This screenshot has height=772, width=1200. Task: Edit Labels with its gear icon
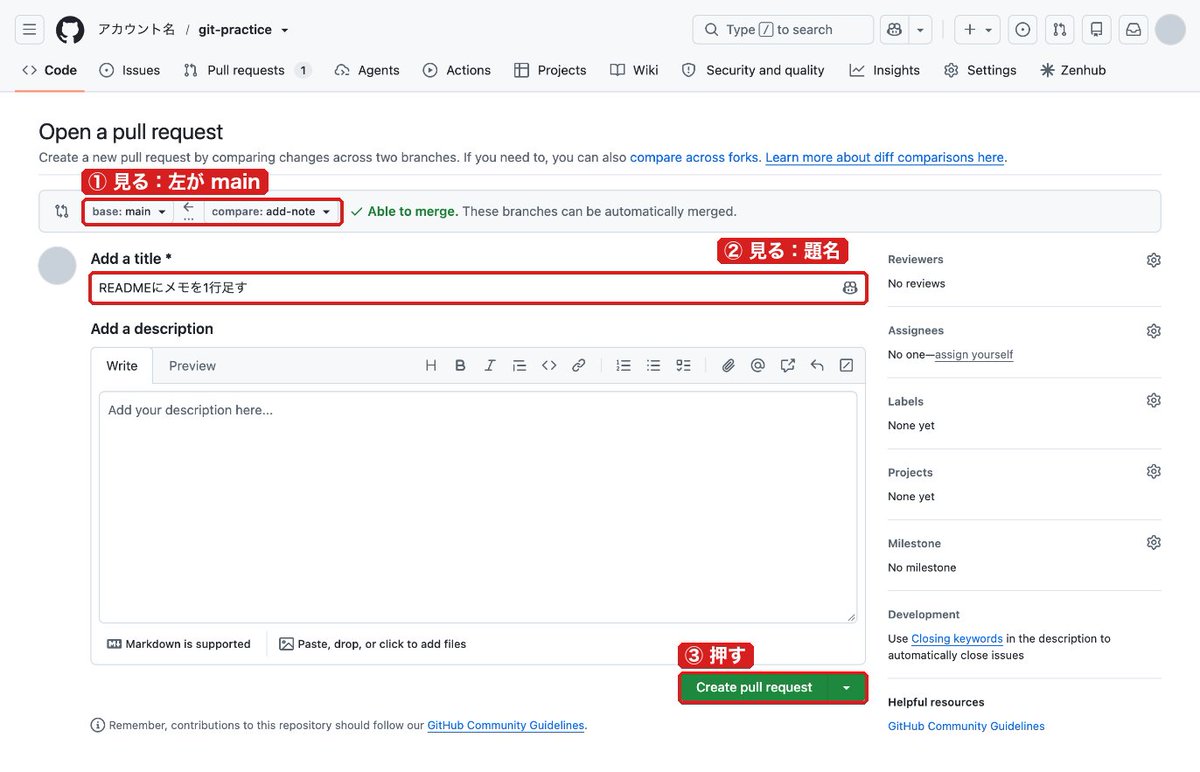coord(1153,400)
